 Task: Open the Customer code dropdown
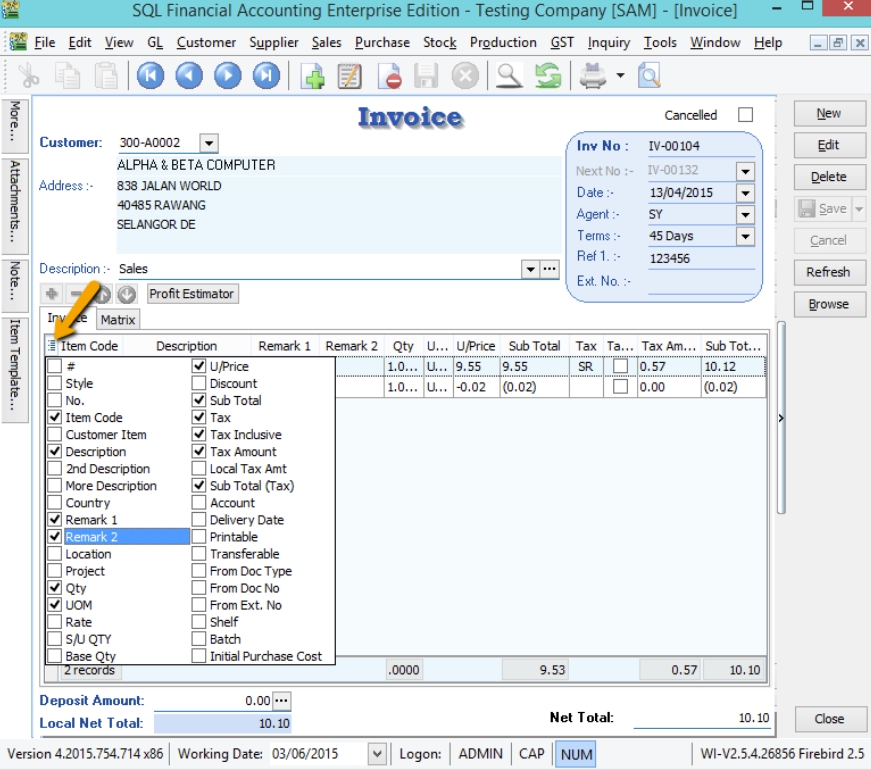pos(208,143)
